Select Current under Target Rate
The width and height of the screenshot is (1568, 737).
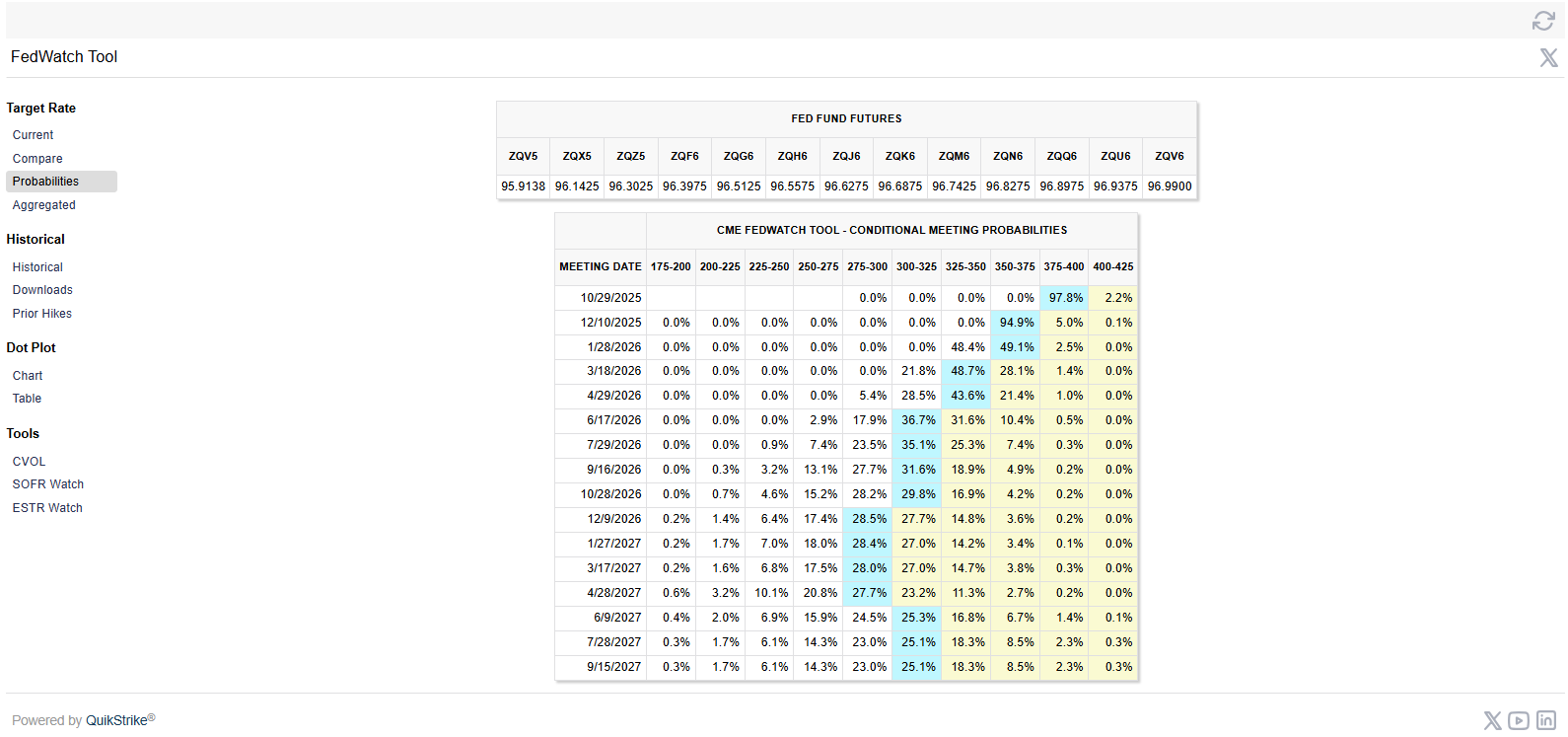click(x=34, y=135)
